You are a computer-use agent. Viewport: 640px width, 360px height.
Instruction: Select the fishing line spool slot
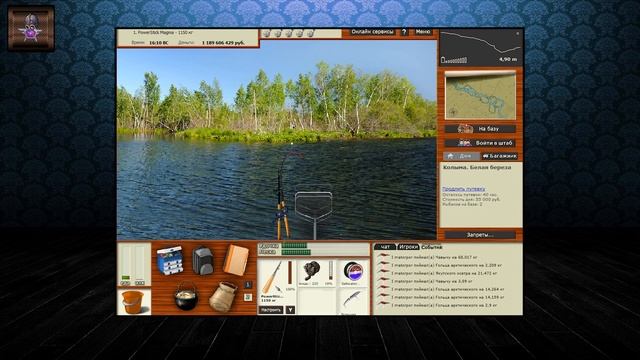click(x=353, y=273)
